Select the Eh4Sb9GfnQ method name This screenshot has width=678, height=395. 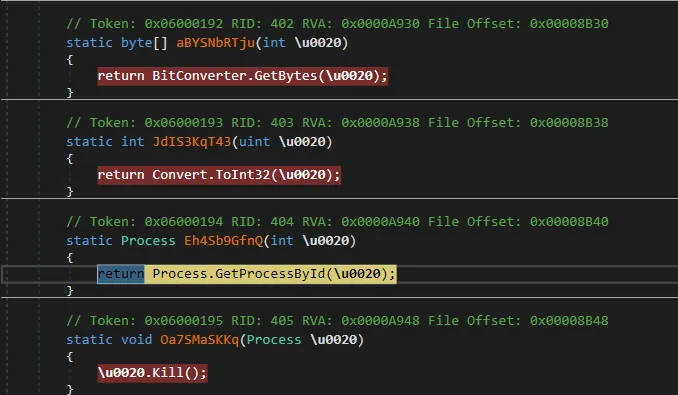pyautogui.click(x=224, y=241)
